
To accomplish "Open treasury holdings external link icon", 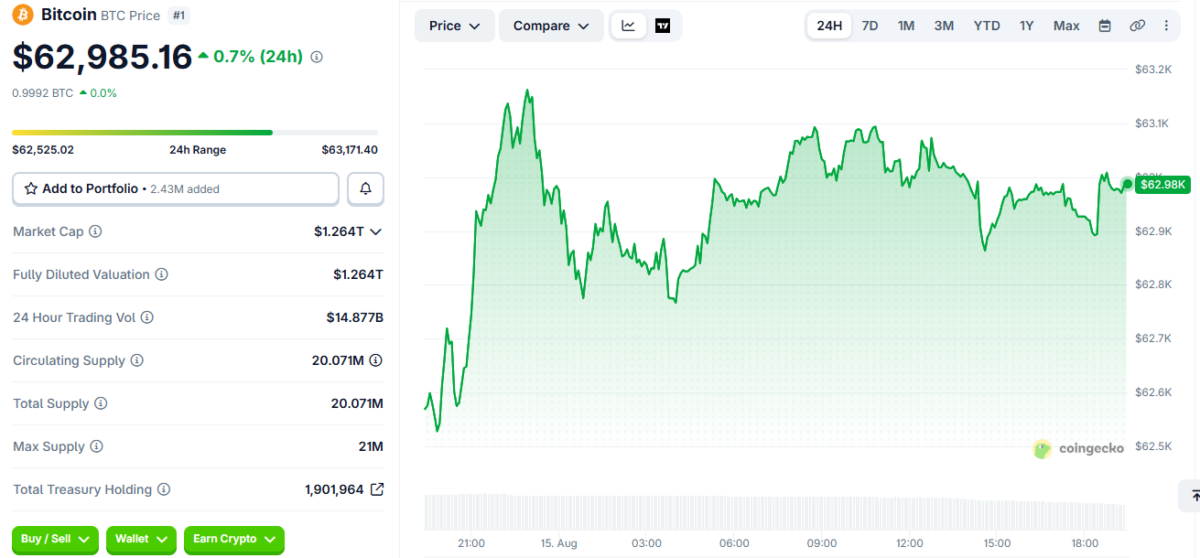I will 377,489.
